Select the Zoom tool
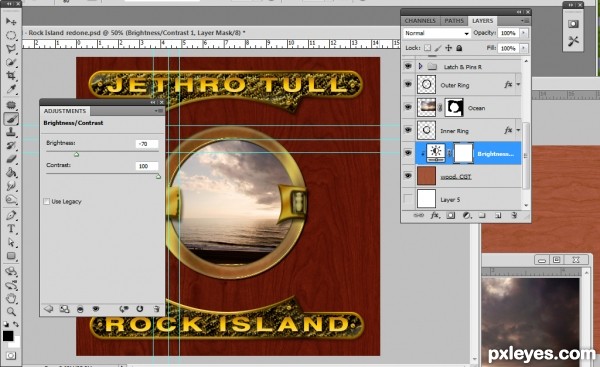Image resolution: width=600 pixels, height=367 pixels. click(11, 311)
